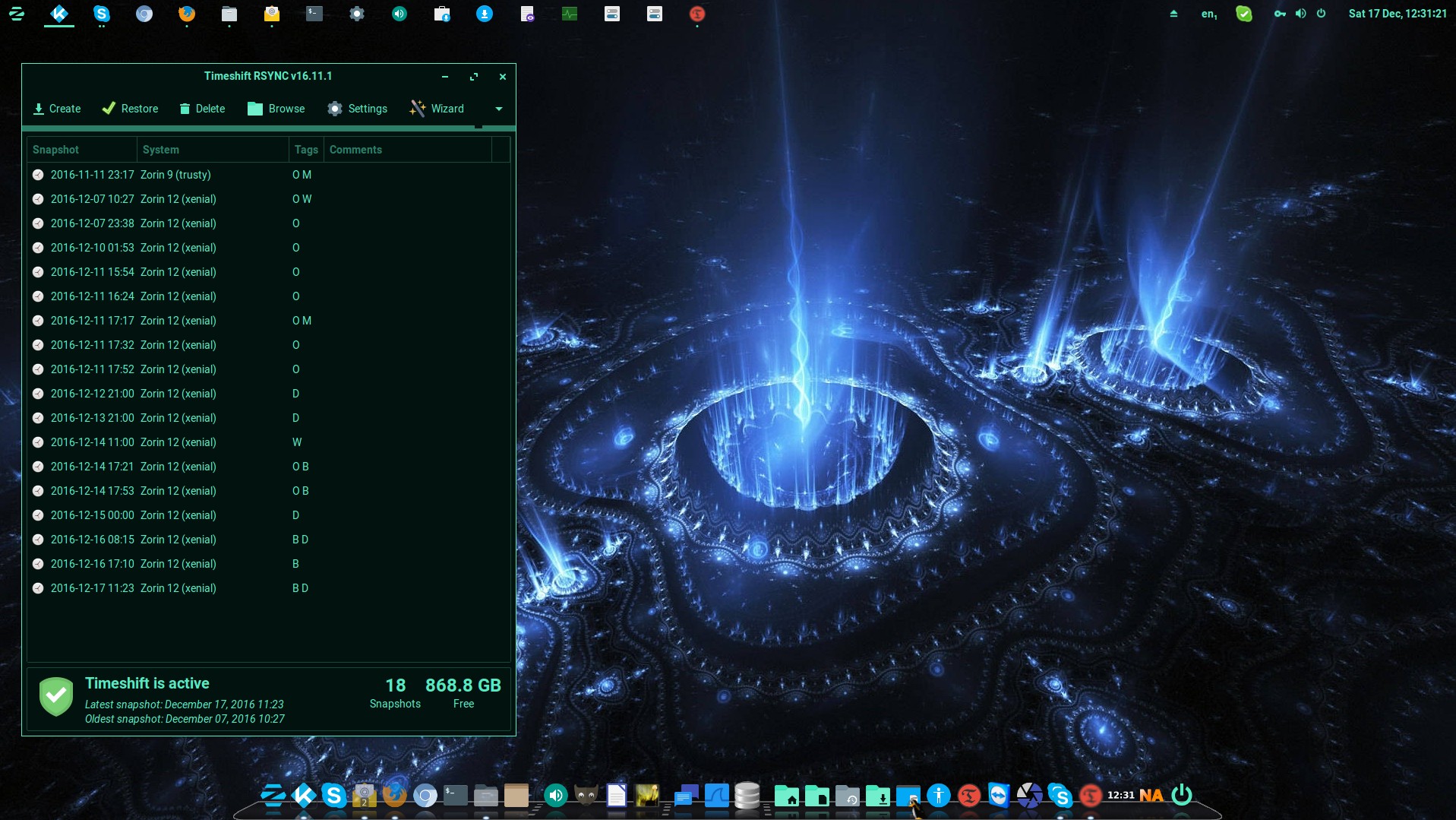Expand the toolbar overflow dropdown arrow

499,109
